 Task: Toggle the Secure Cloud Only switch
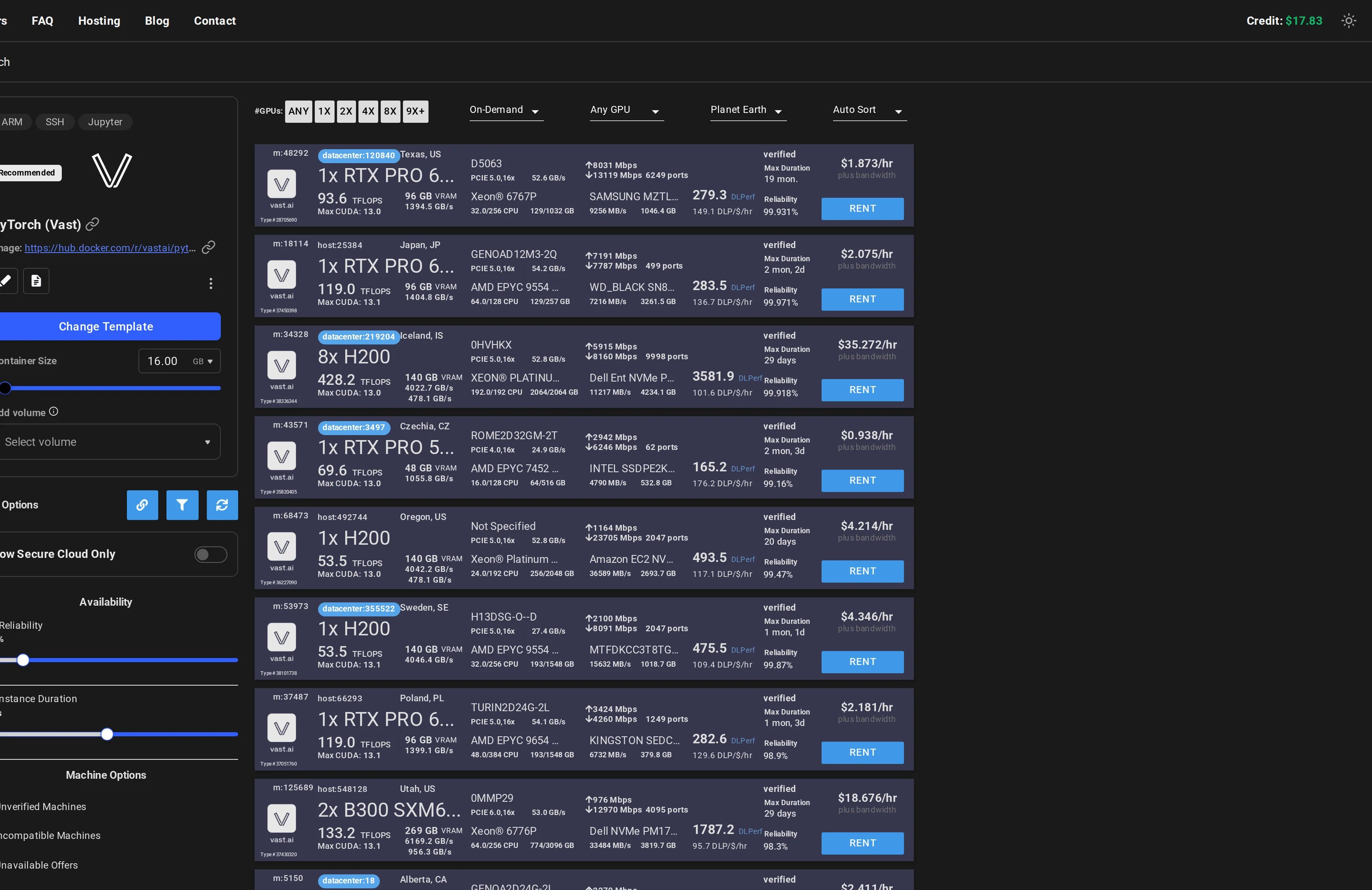tap(211, 555)
